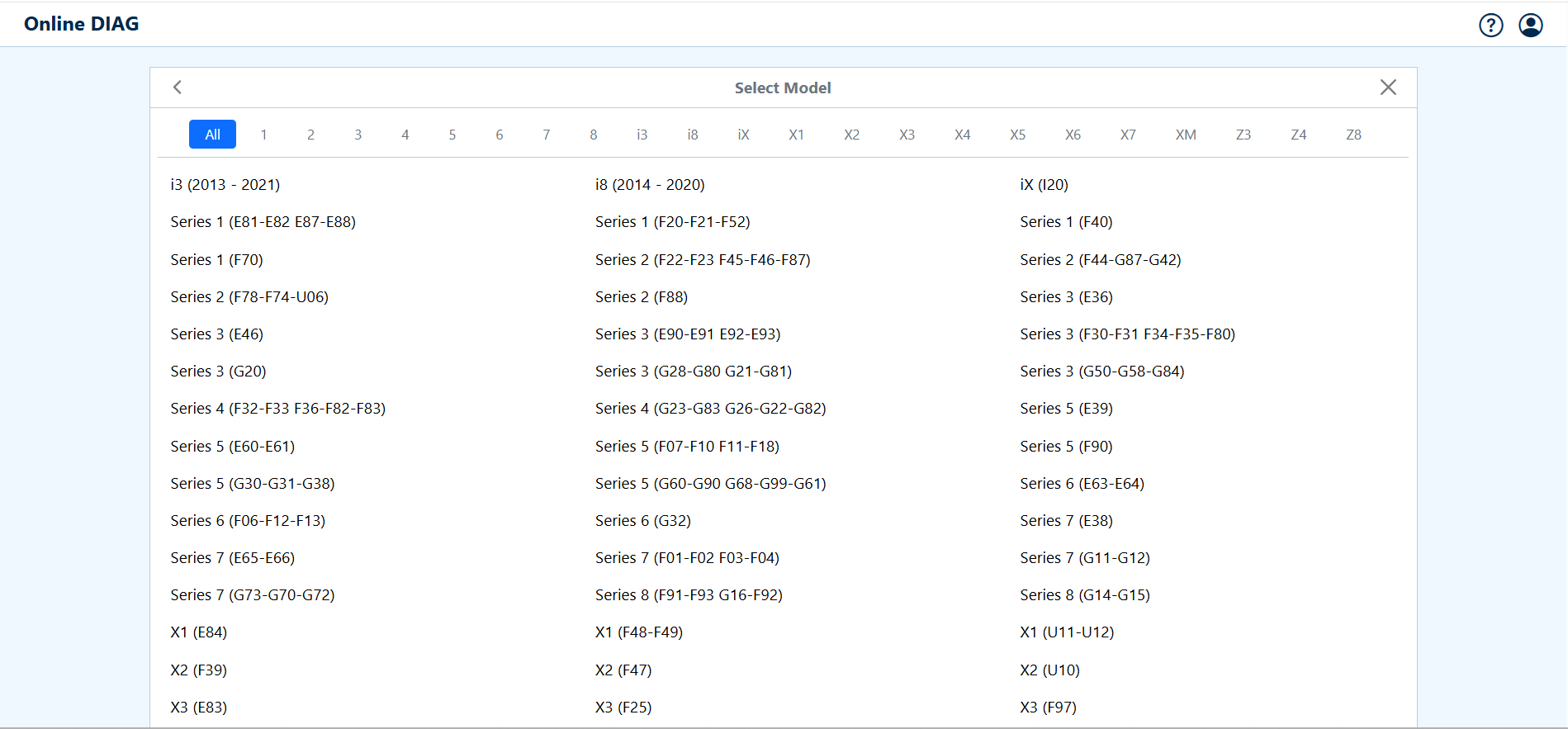Screen dimensions: 1568x729
Task: Select Series 3 (E46) model
Action: click(x=216, y=334)
